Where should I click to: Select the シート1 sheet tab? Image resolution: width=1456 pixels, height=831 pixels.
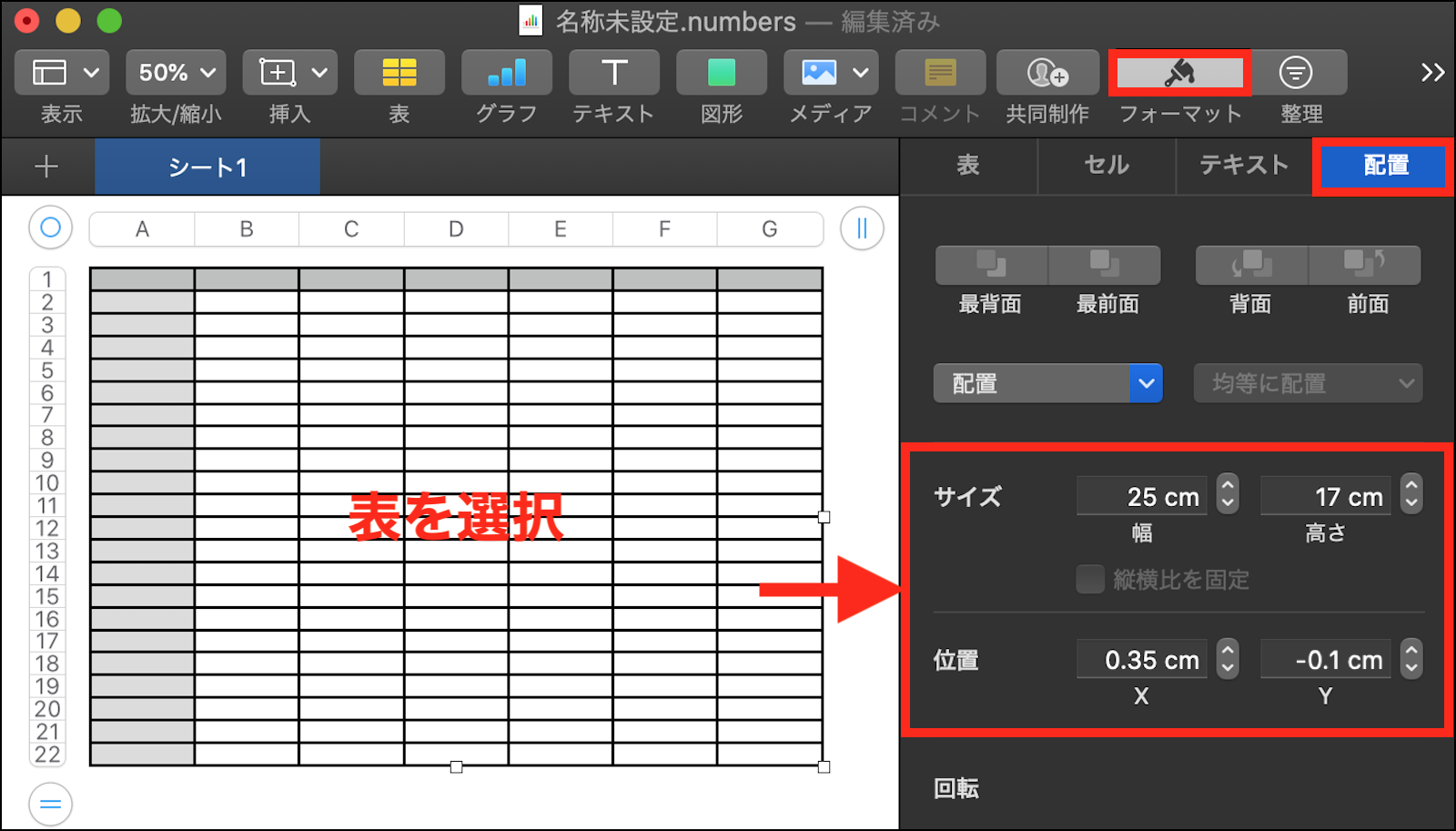(207, 167)
